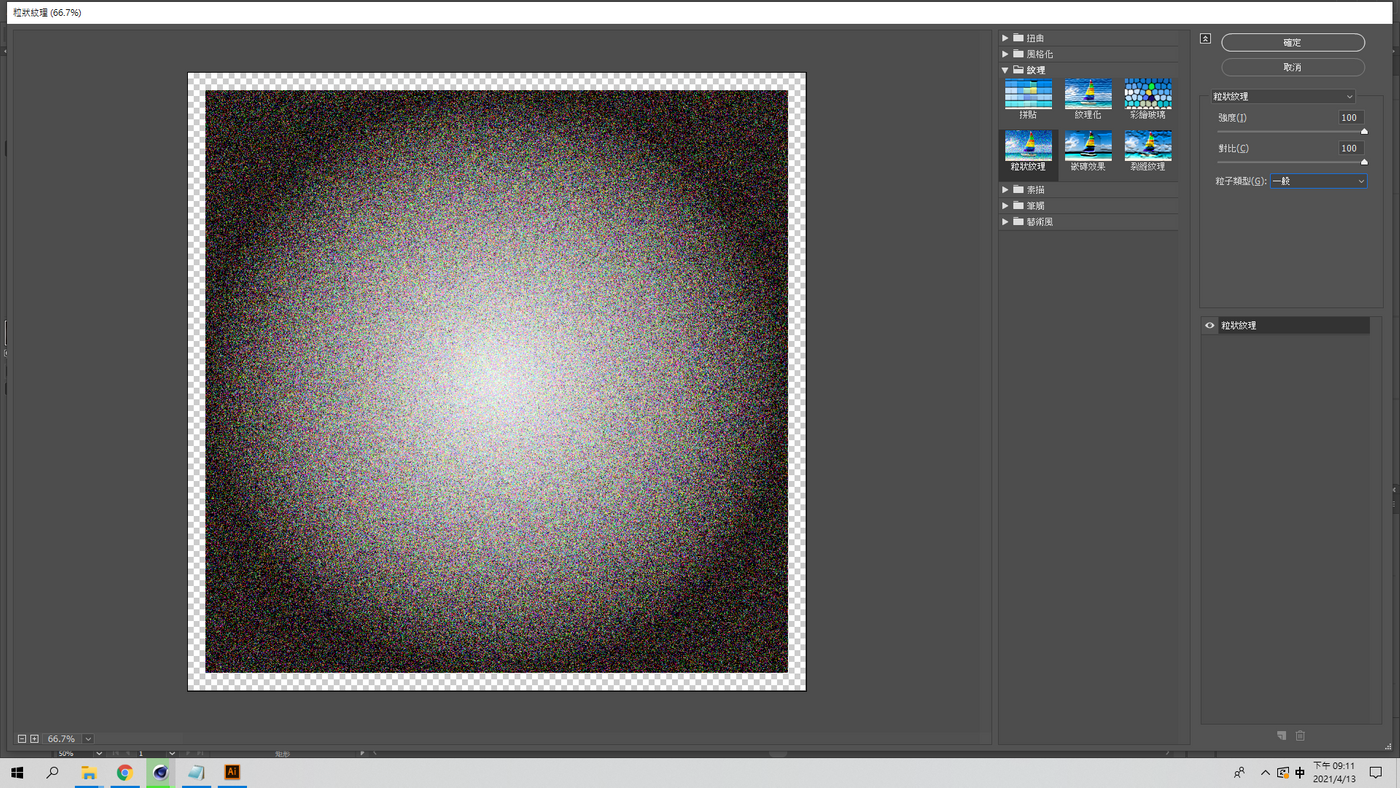Hide the 粒狀紋理 effect layer via eye icon
1400x788 pixels.
(x=1210, y=326)
